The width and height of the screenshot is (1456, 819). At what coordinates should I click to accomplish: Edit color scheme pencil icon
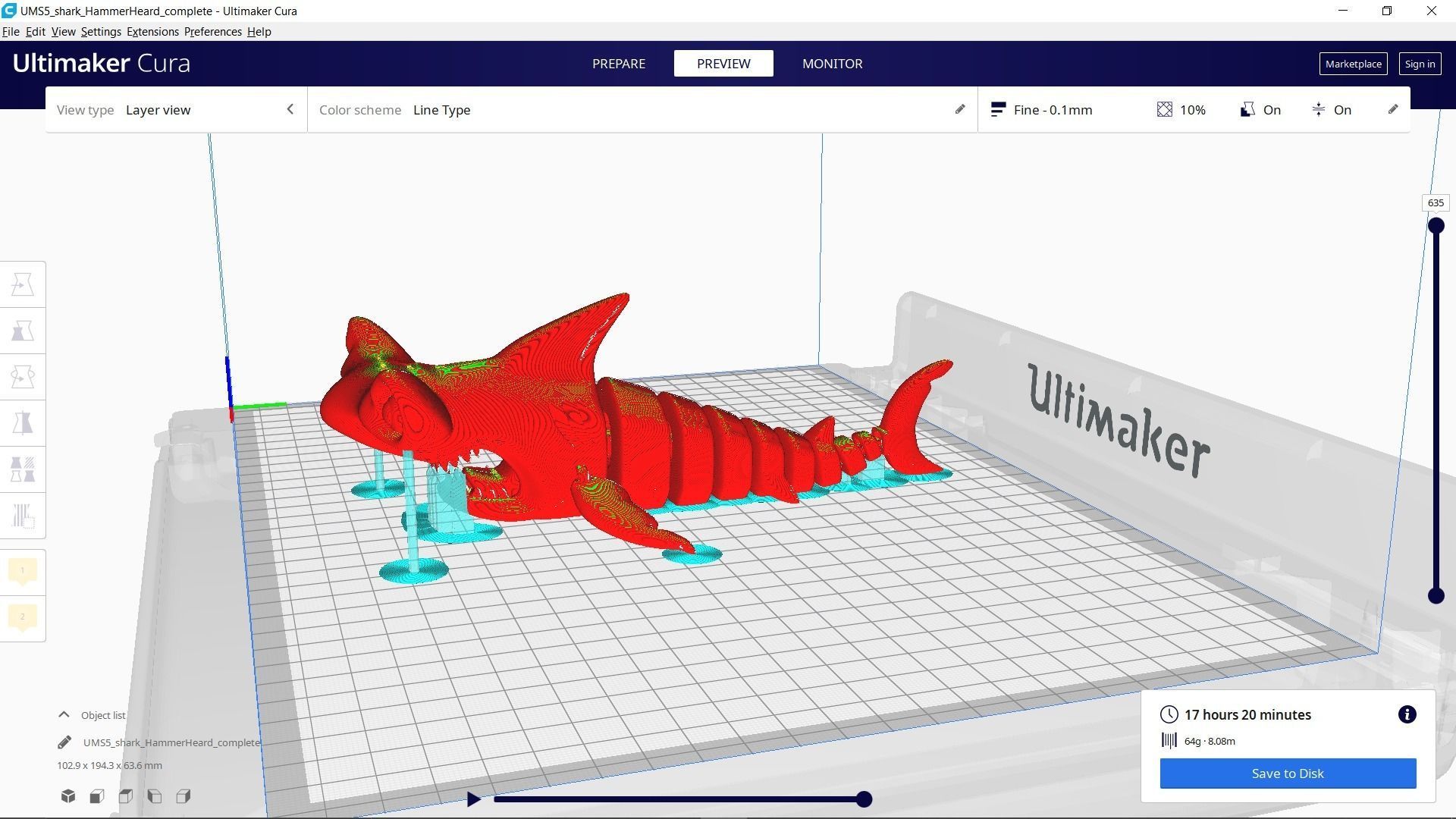click(x=960, y=109)
